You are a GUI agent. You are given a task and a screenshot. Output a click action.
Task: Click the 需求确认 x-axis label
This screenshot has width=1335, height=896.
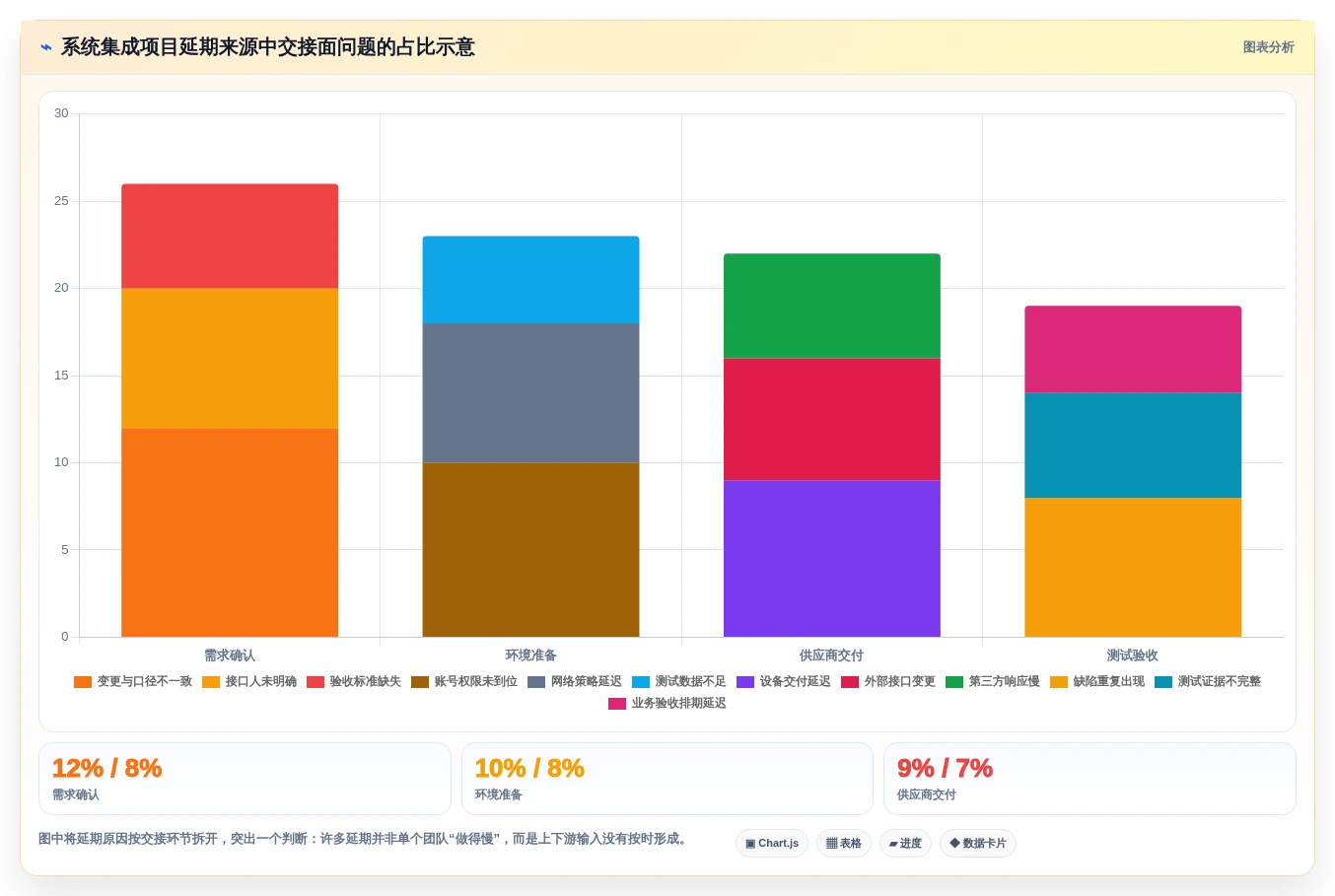pos(230,655)
